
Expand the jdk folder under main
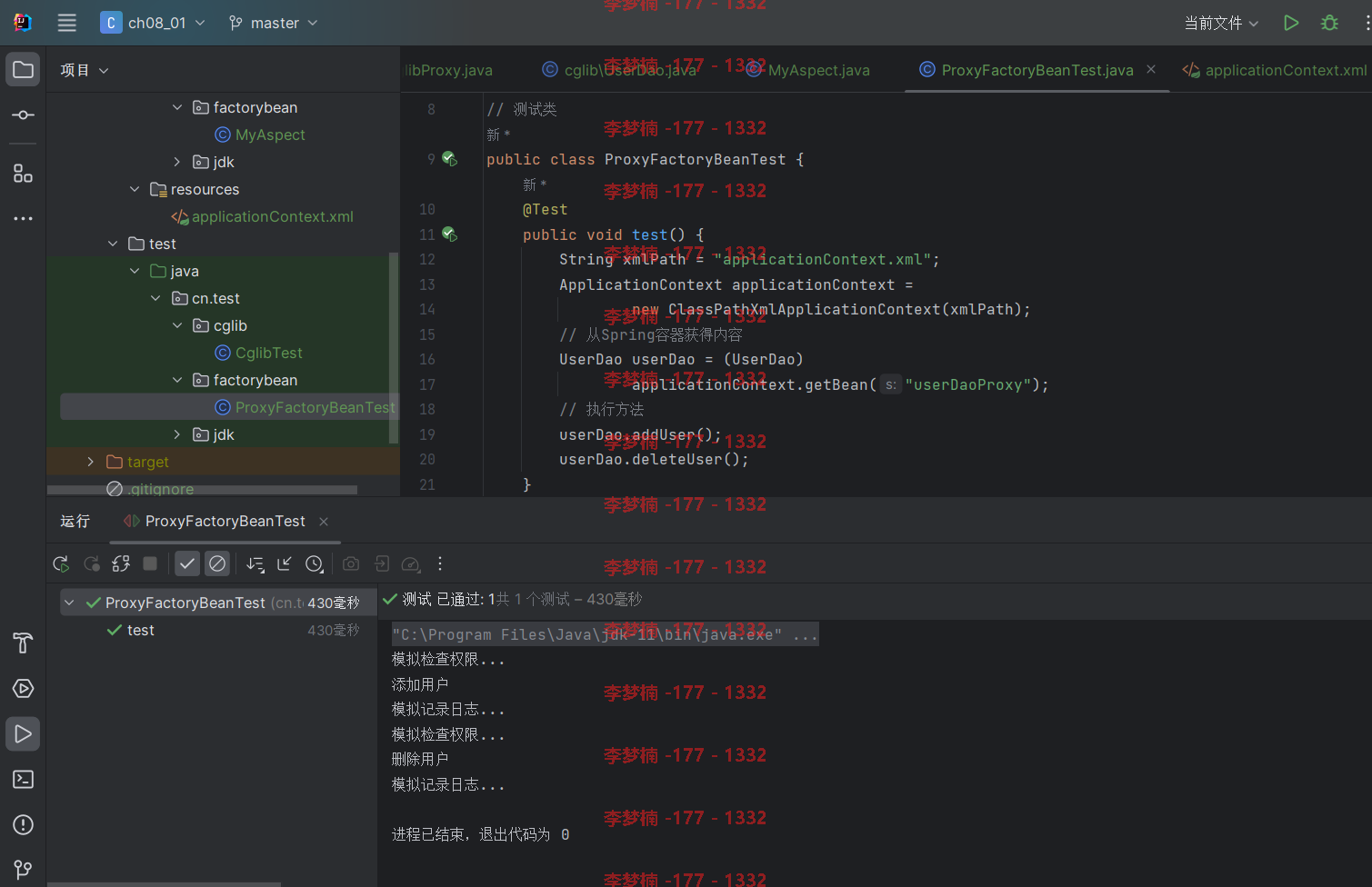pos(177,162)
